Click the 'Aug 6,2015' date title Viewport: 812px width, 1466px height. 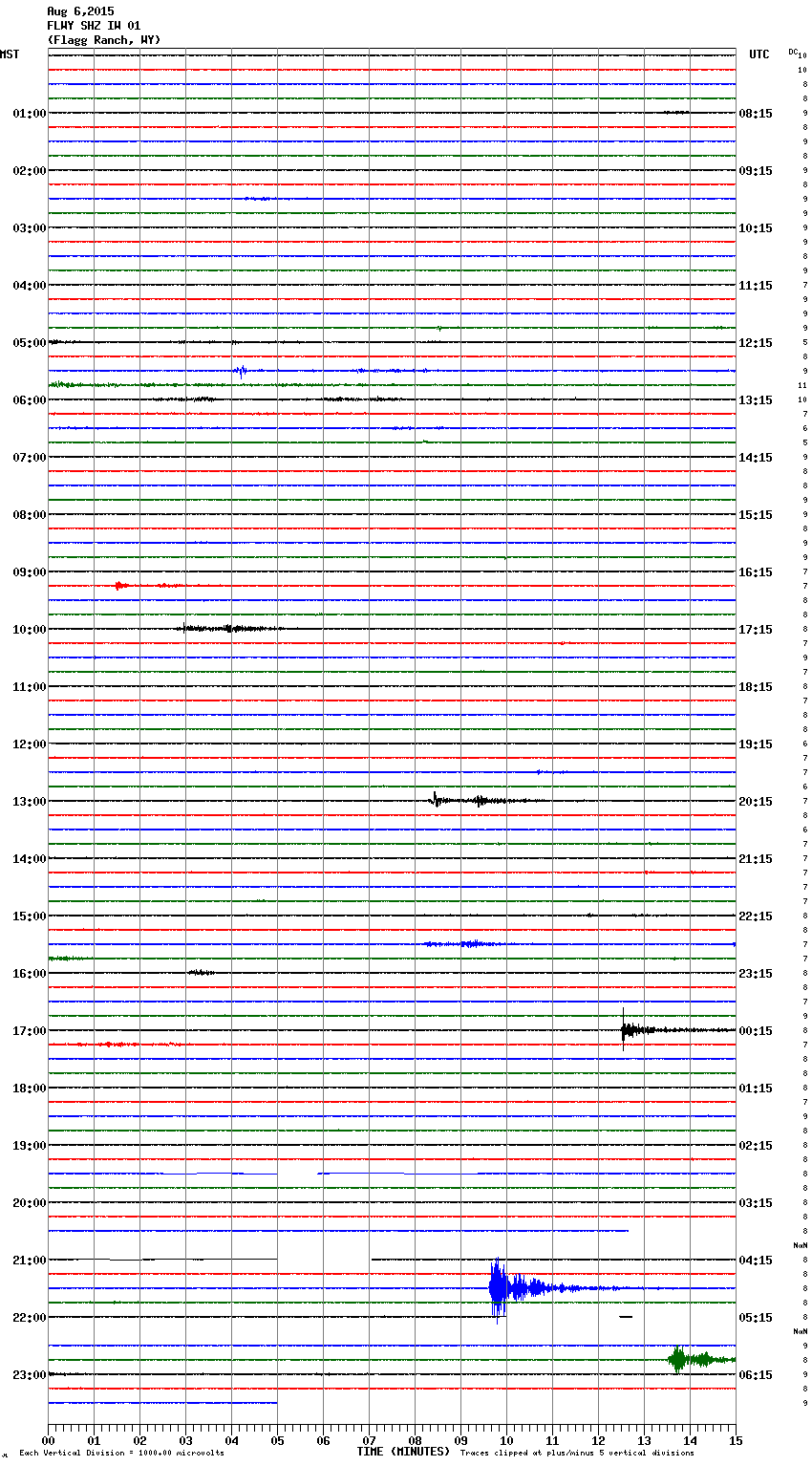(x=80, y=11)
